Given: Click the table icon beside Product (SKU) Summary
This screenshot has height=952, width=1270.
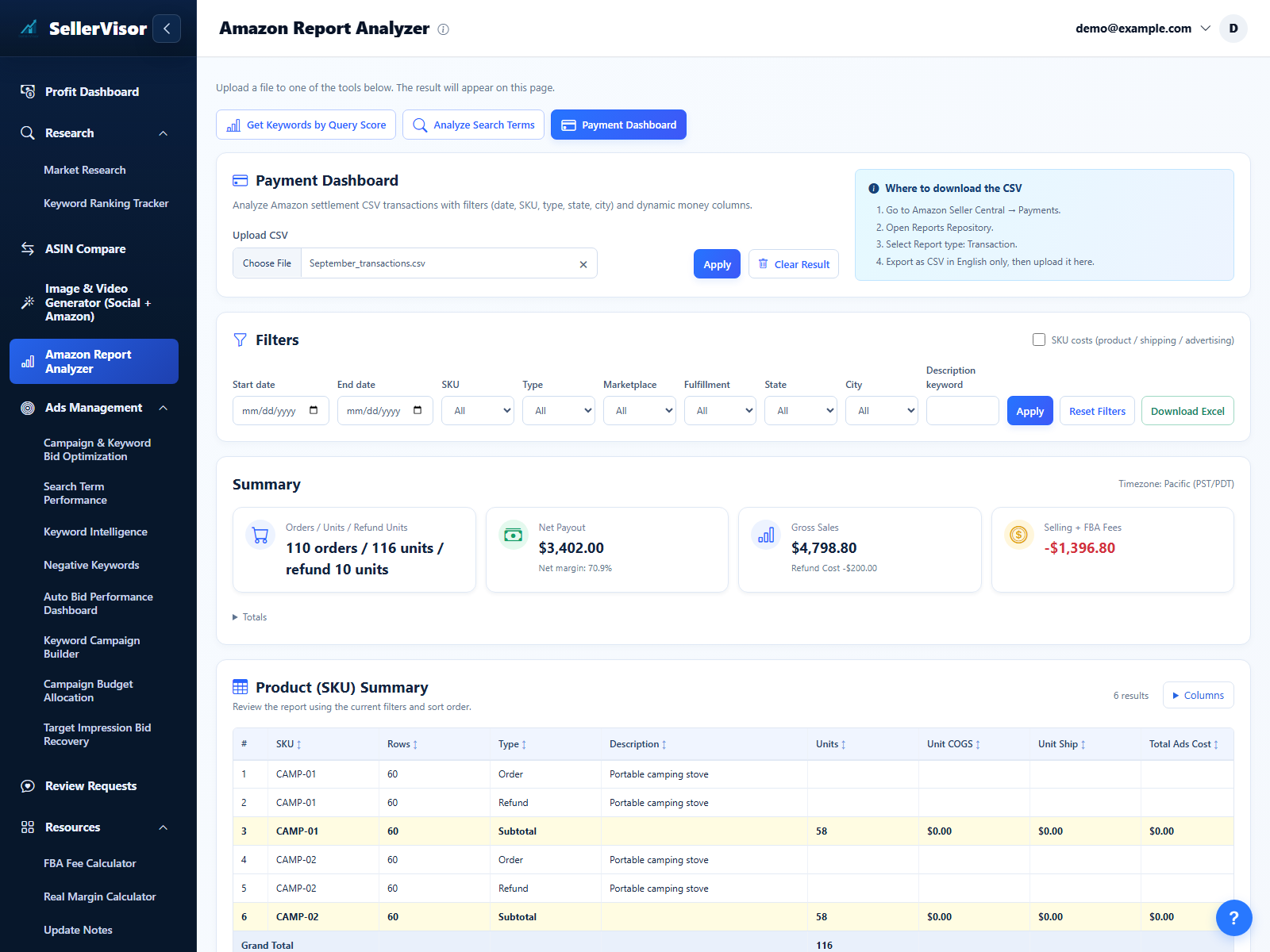Looking at the screenshot, I should [240, 687].
